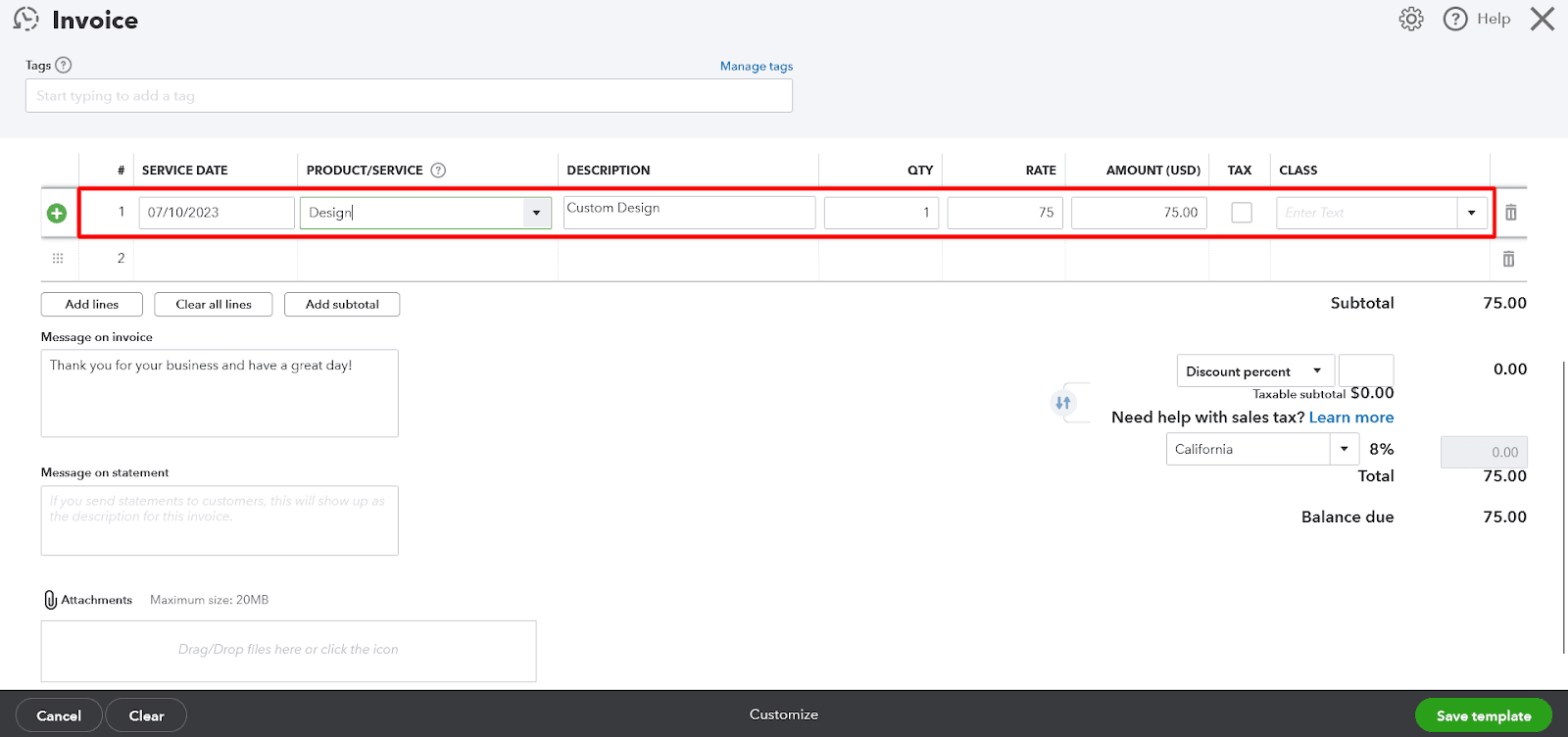The width and height of the screenshot is (1568, 737).
Task: Click the swap discount and tax order icon
Action: tap(1063, 403)
